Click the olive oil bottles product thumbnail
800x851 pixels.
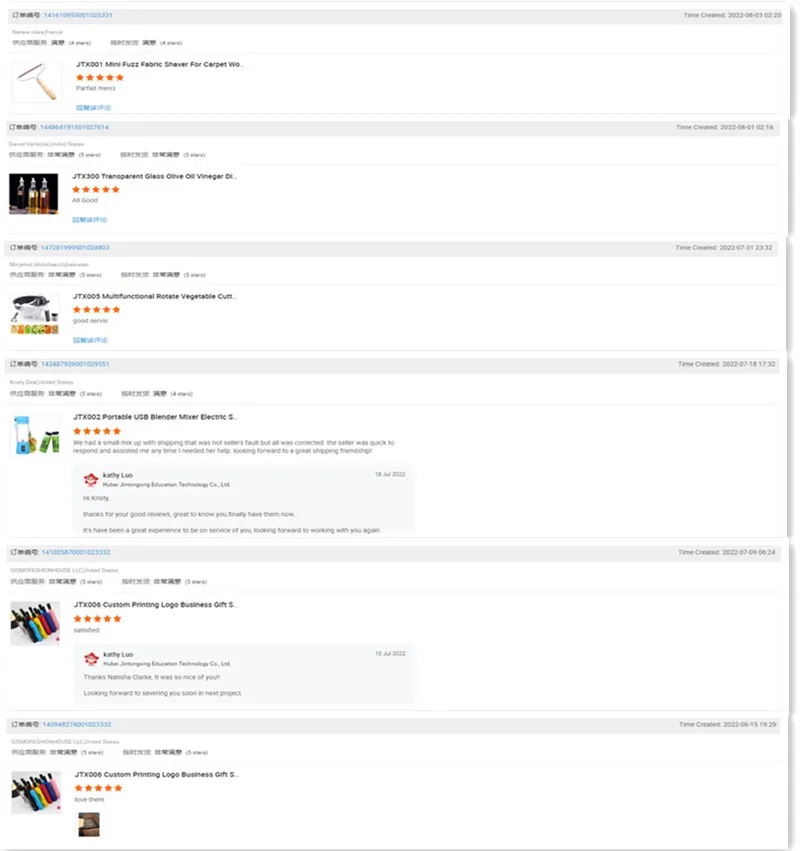tap(33, 194)
